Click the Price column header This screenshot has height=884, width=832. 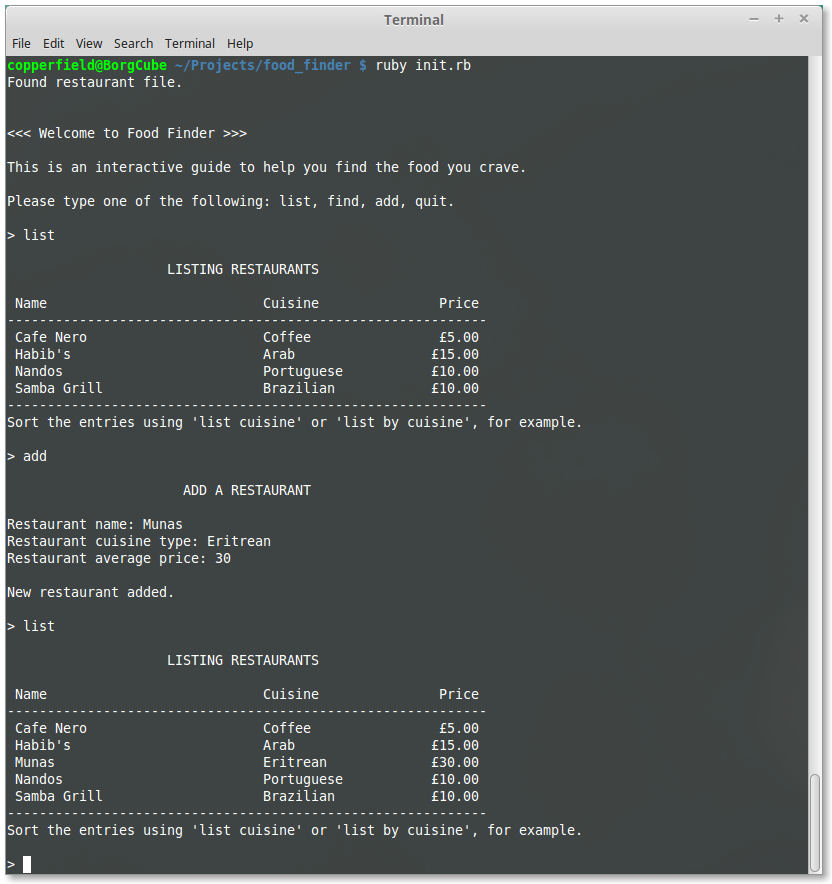(x=458, y=694)
